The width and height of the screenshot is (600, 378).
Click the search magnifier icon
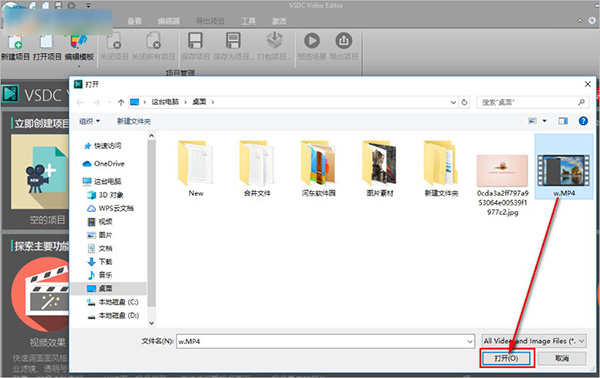(581, 102)
